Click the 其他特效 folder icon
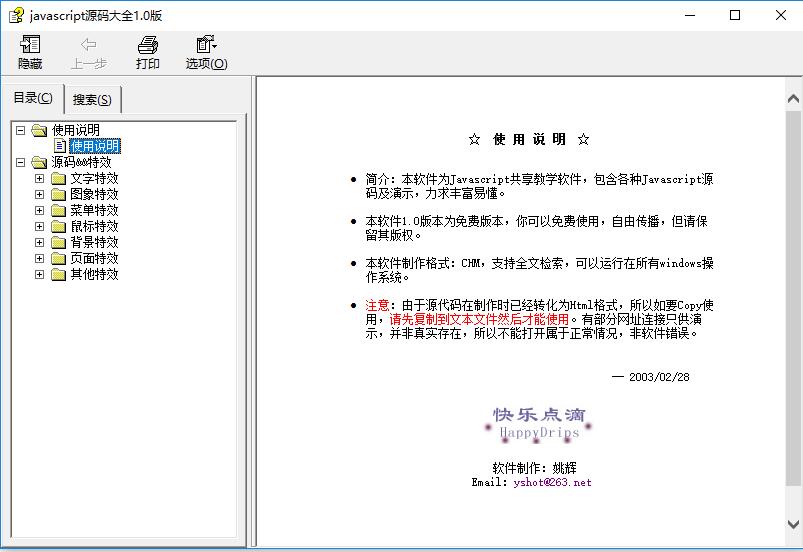Screen dimensions: 803x552 pos(58,274)
